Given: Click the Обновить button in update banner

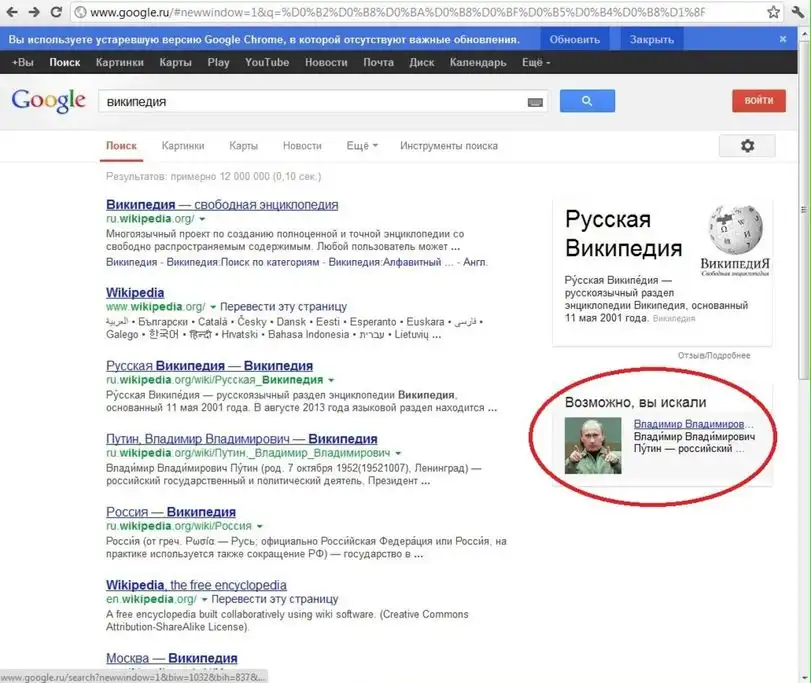Looking at the screenshot, I should click(575, 39).
